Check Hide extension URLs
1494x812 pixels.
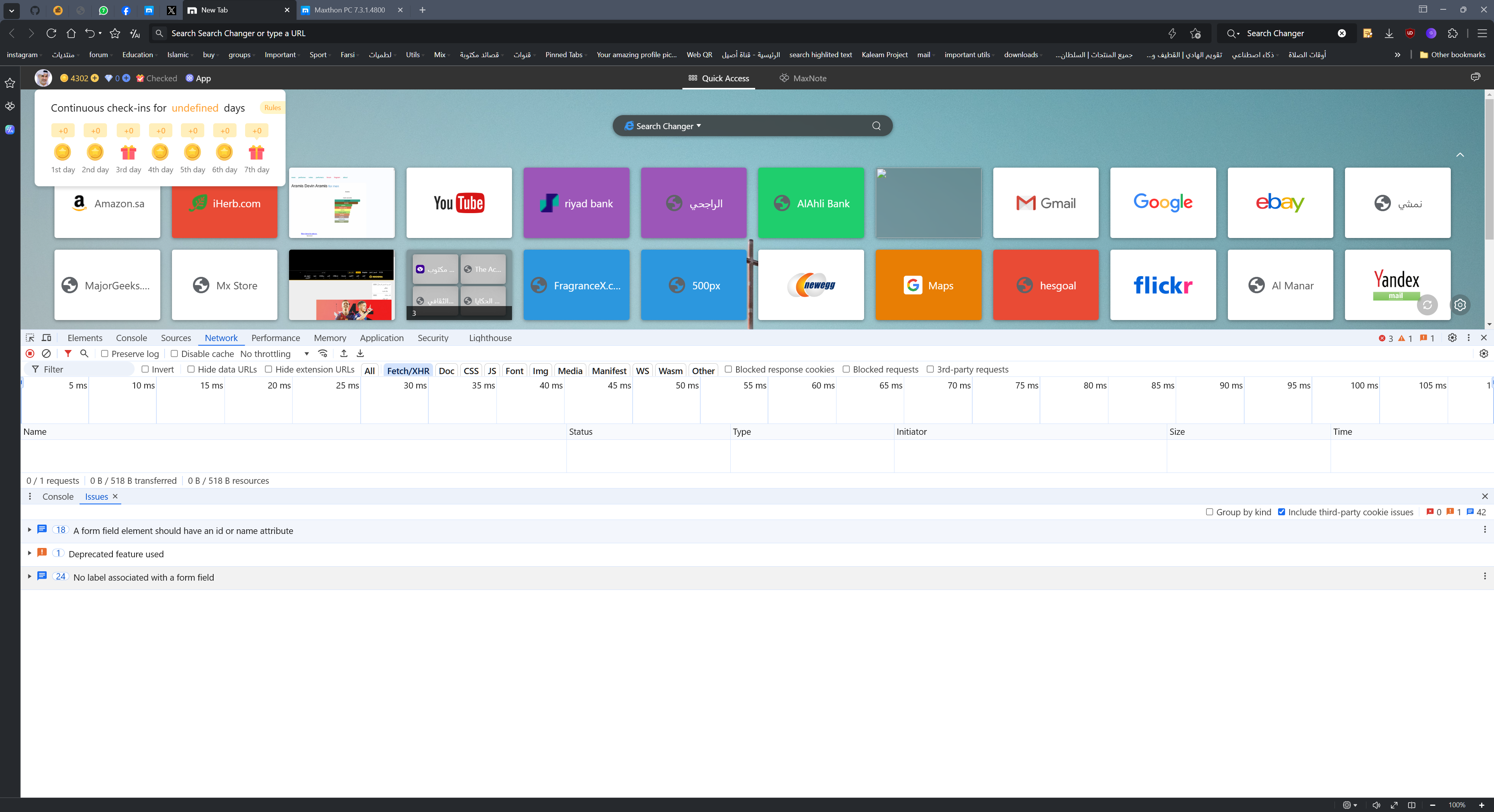click(268, 369)
